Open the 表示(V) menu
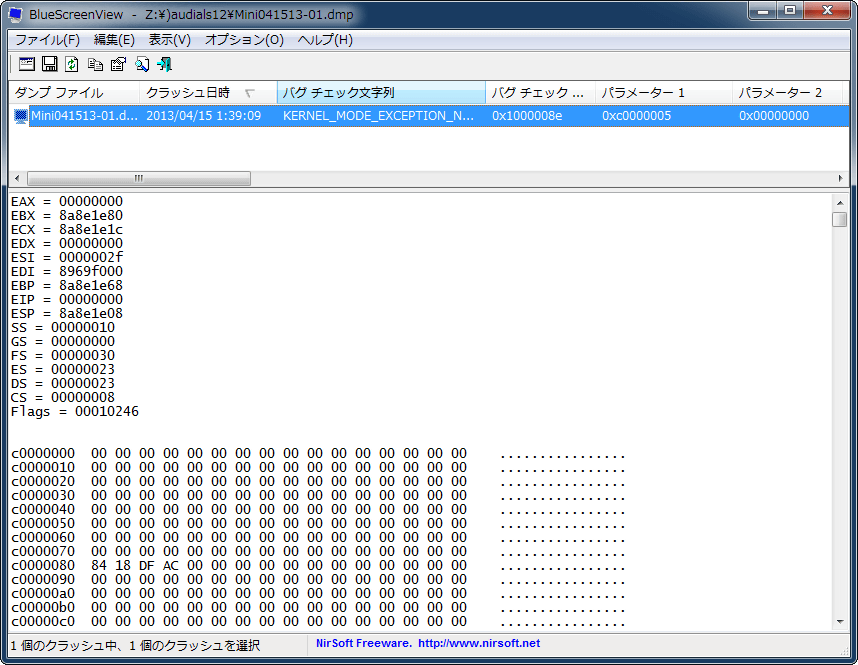Image resolution: width=858 pixels, height=665 pixels. [170, 40]
